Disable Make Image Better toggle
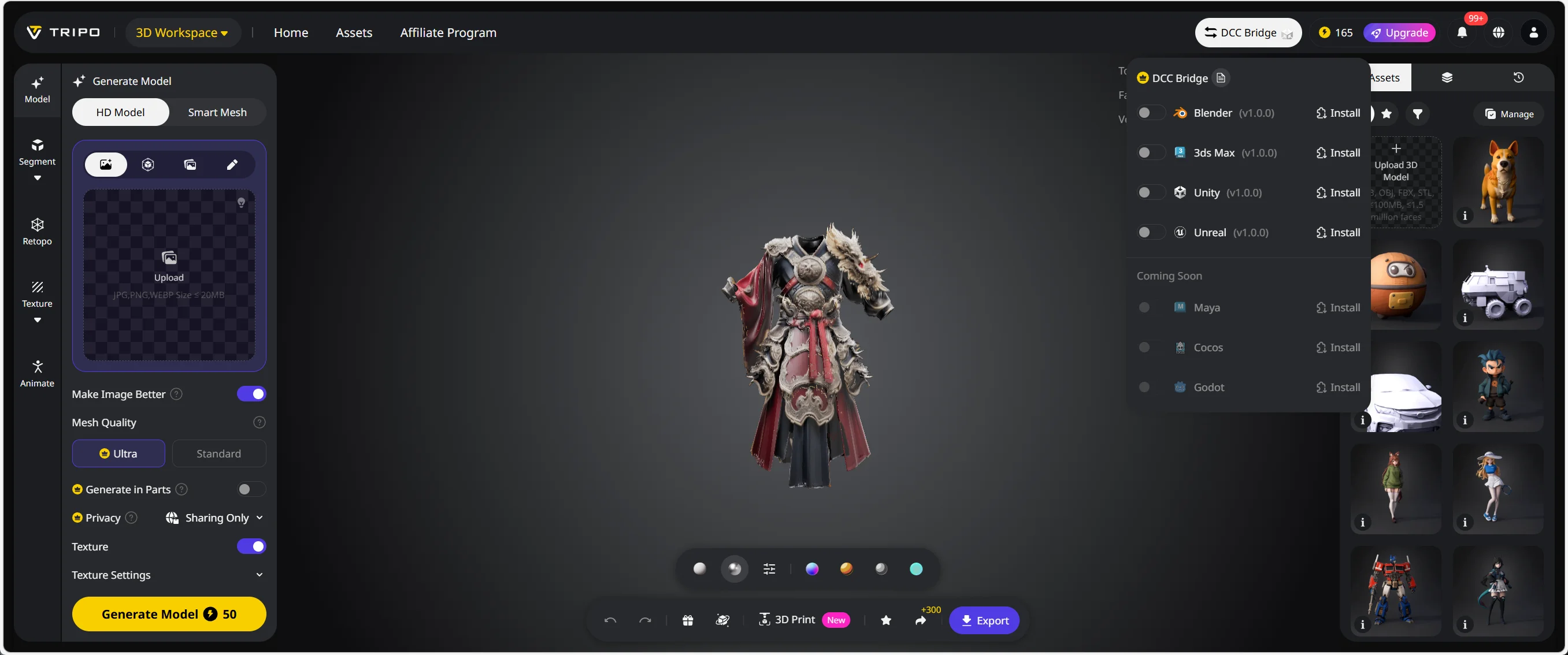The image size is (1568, 655). (x=251, y=394)
